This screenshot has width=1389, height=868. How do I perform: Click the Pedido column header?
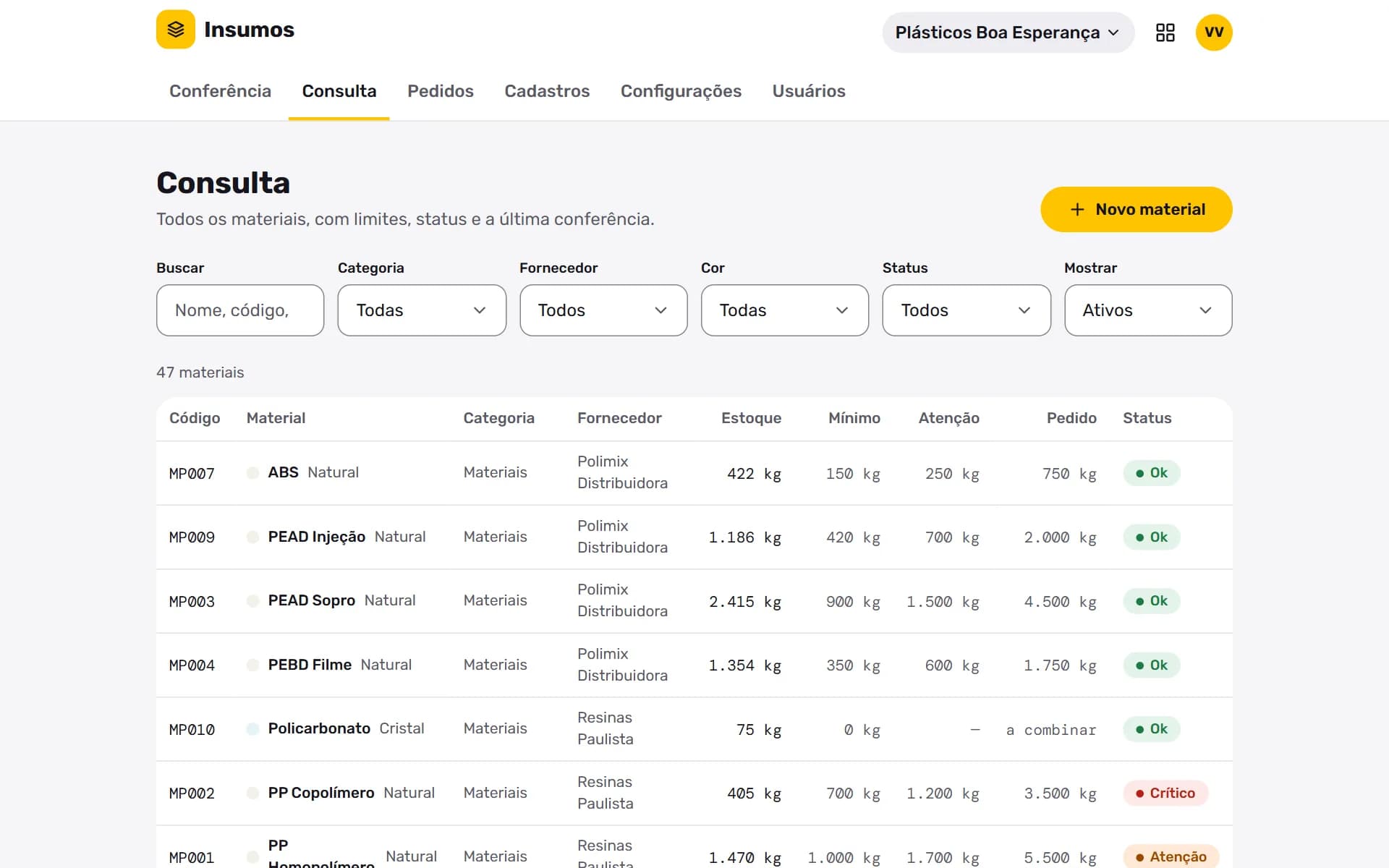tap(1071, 418)
